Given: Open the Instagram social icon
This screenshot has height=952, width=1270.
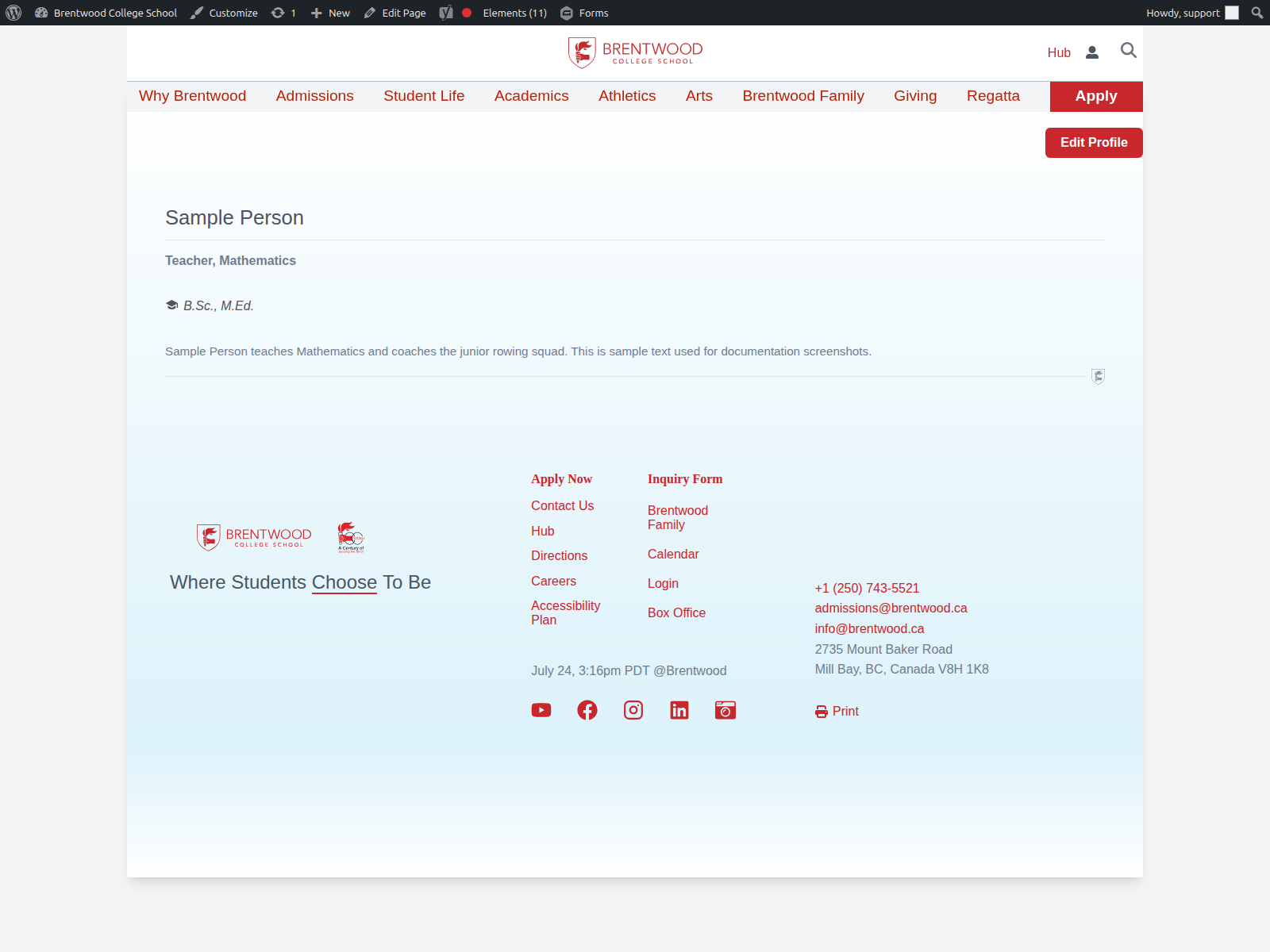Looking at the screenshot, I should [633, 710].
